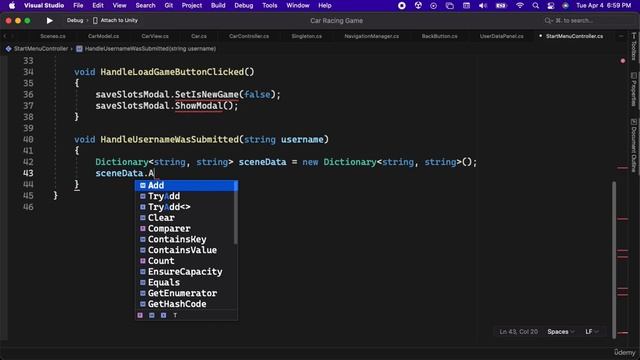Open the Document Outline side panel
Image resolution: width=640 pixels, height=360 pixels.
click(633, 145)
